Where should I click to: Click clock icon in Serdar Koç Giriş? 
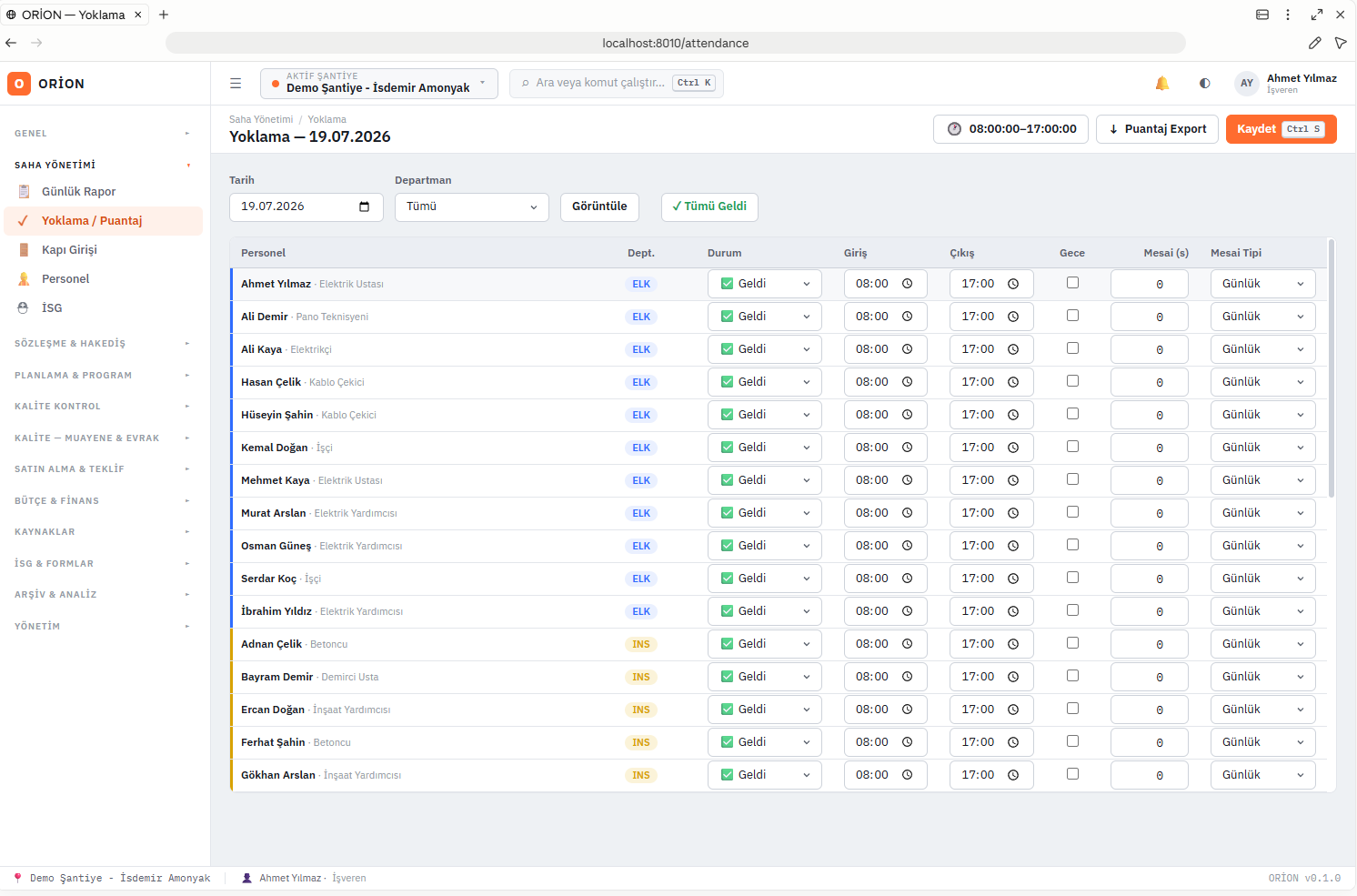[x=907, y=579]
